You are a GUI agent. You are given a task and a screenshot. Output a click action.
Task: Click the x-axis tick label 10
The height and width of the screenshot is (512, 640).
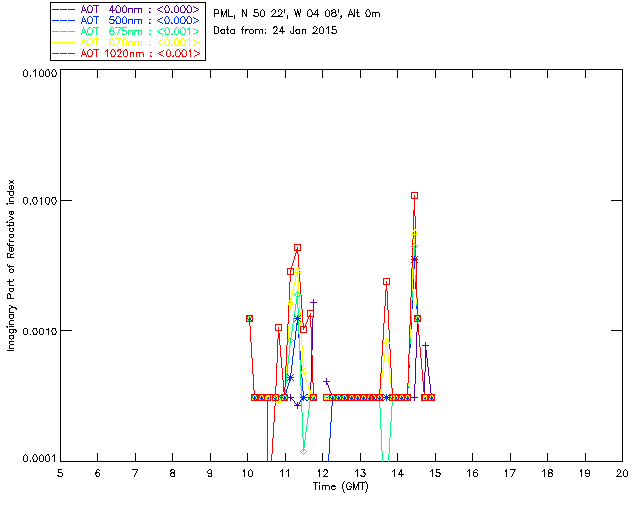[247, 473]
